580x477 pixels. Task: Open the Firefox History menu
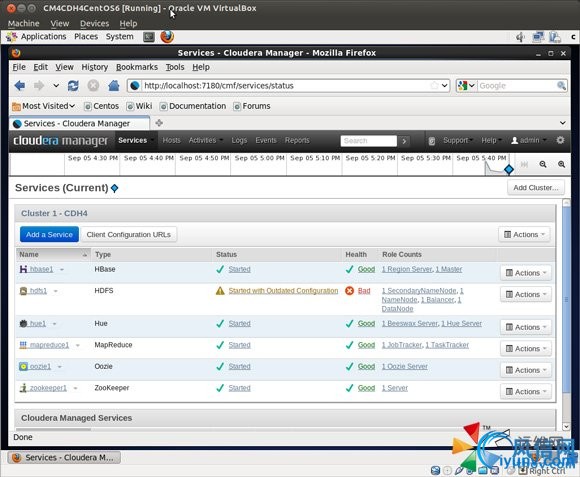pyautogui.click(x=95, y=67)
